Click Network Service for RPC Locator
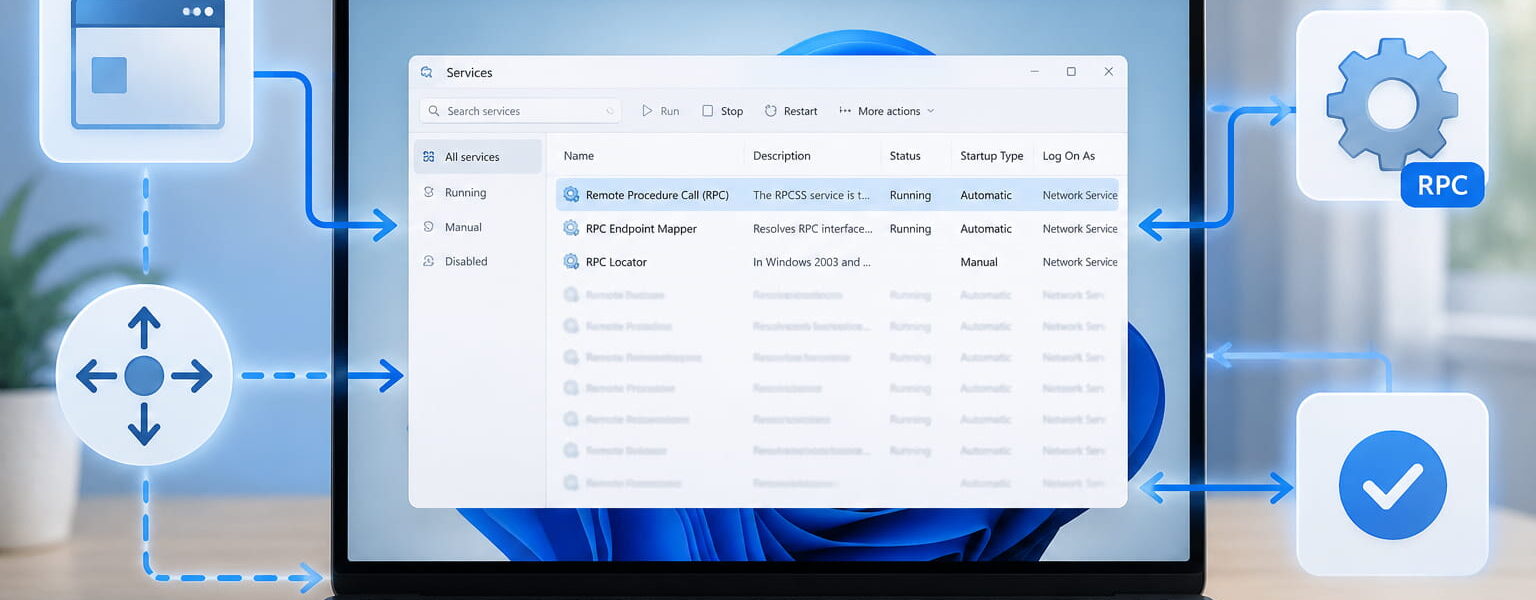The width and height of the screenshot is (1536, 600). point(1080,262)
